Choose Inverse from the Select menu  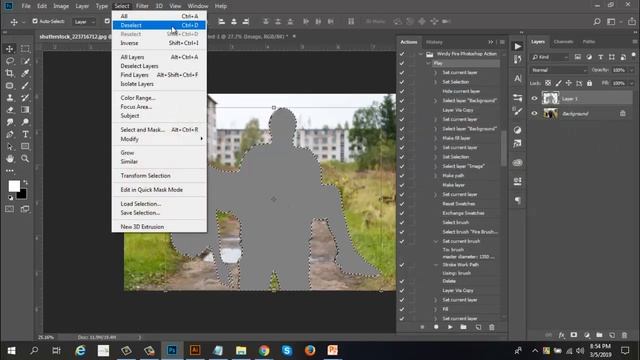pos(159,43)
